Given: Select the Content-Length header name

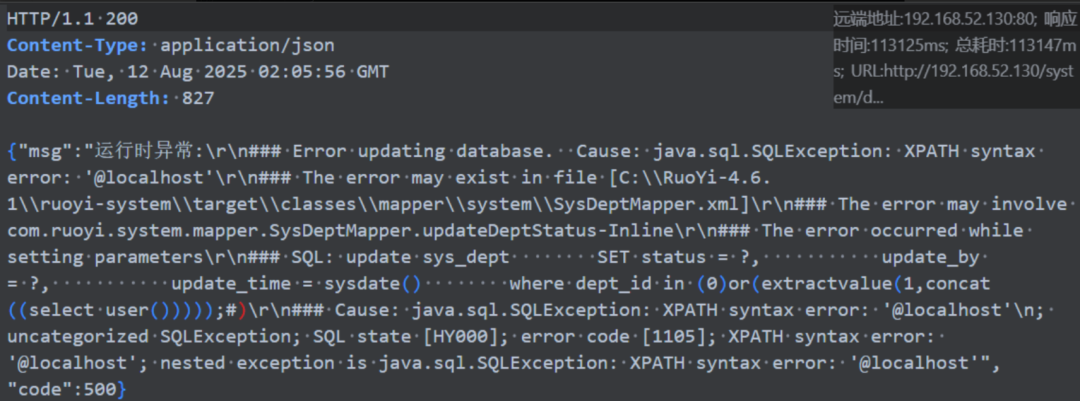Looking at the screenshot, I should [89, 98].
